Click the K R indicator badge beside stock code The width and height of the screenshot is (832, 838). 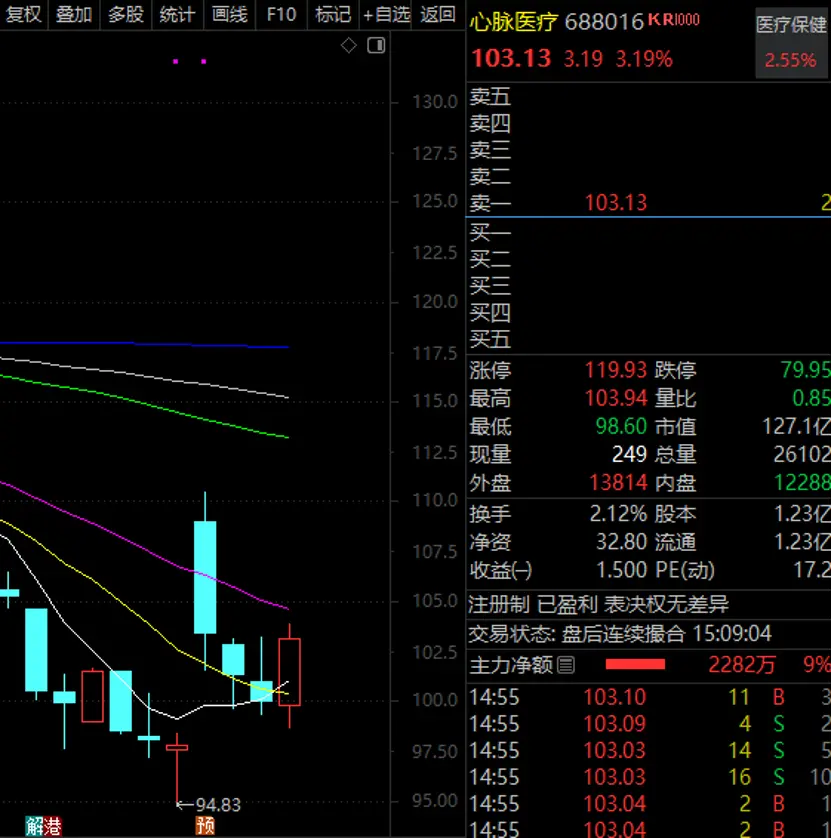click(x=674, y=20)
